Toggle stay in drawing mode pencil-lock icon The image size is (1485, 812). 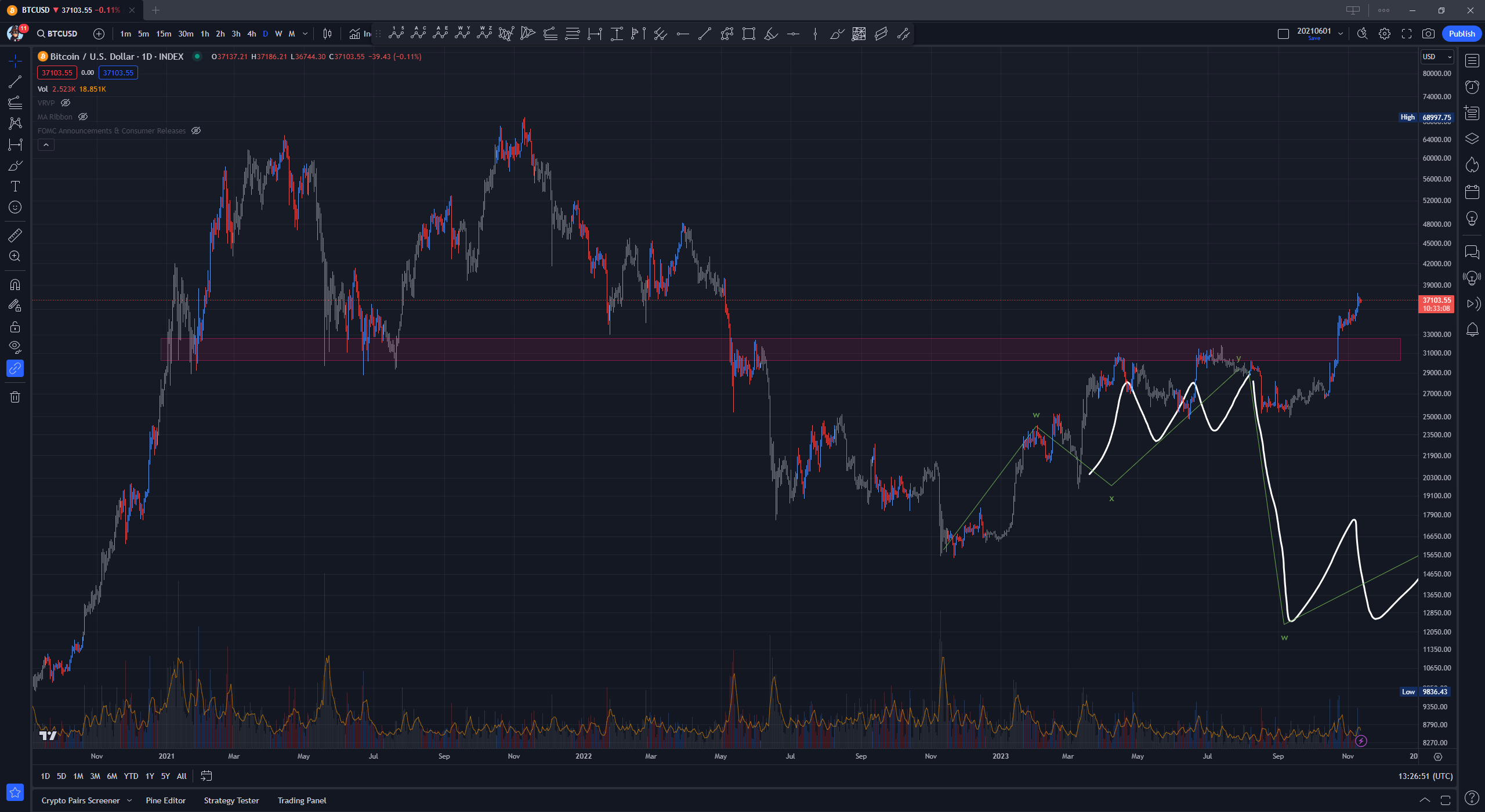click(15, 305)
